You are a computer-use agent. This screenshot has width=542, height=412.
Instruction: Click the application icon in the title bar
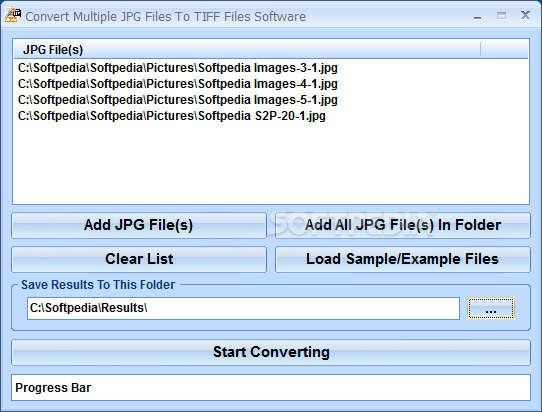pos(13,15)
